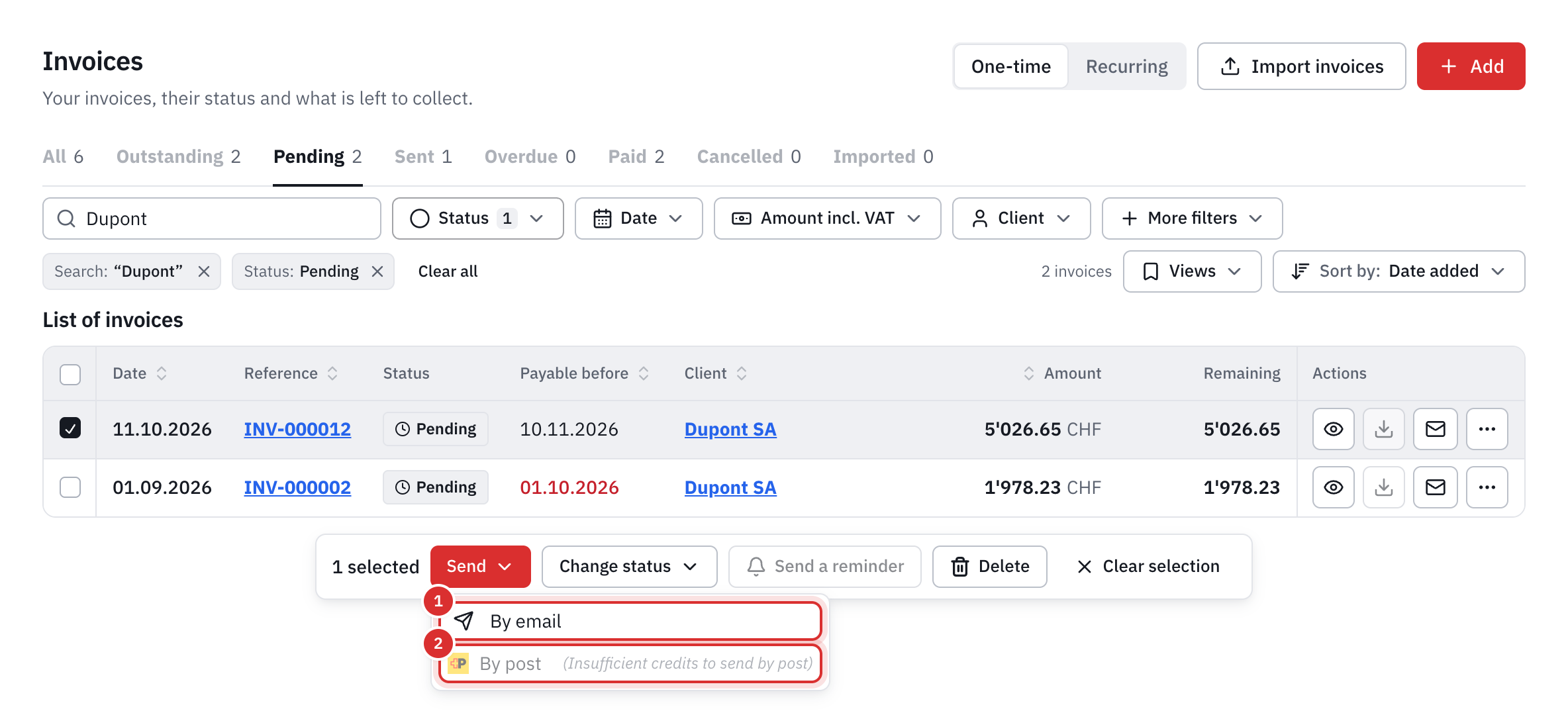Select all invoices with header checkbox
This screenshot has height=715, width=1568.
[70, 374]
